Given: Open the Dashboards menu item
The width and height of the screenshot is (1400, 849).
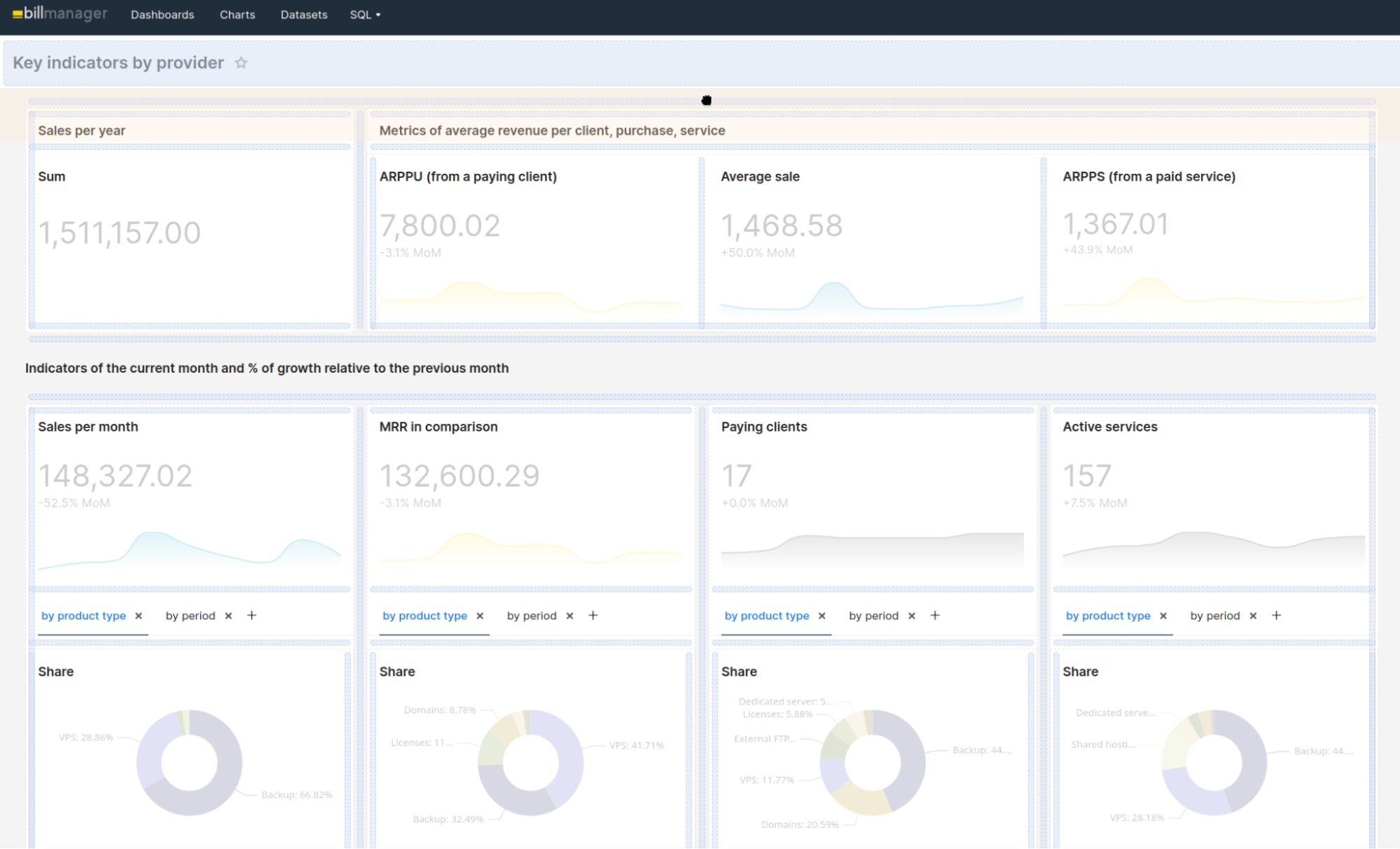Looking at the screenshot, I should coord(162,15).
